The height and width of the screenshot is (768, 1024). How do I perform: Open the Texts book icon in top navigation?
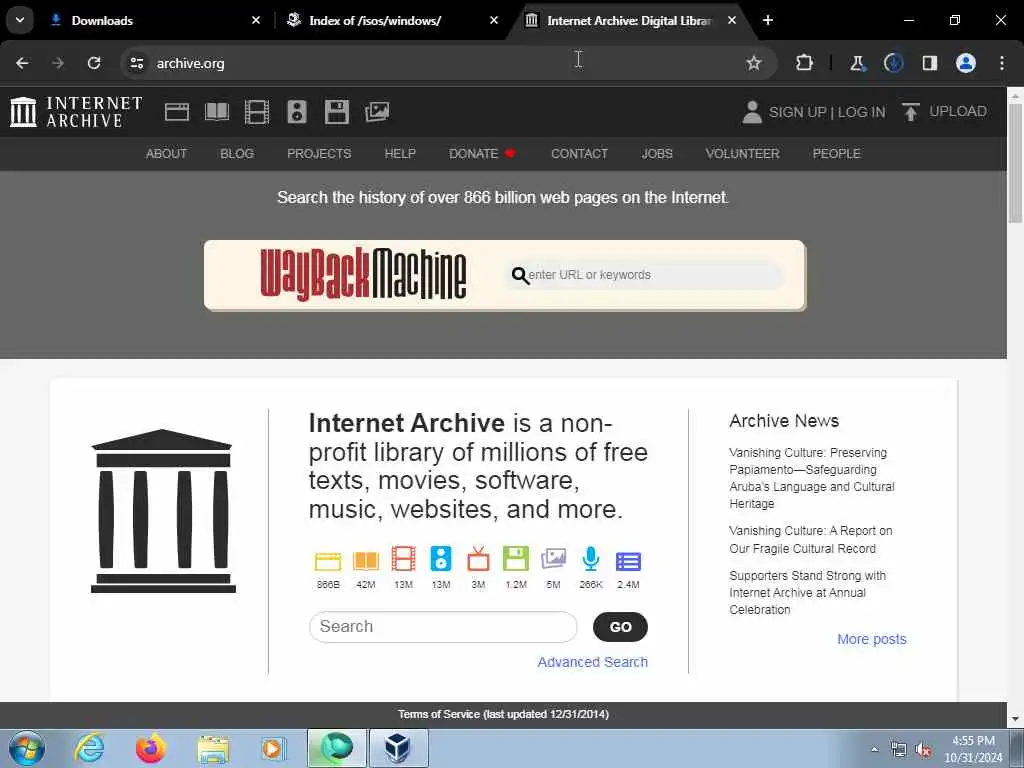click(217, 112)
